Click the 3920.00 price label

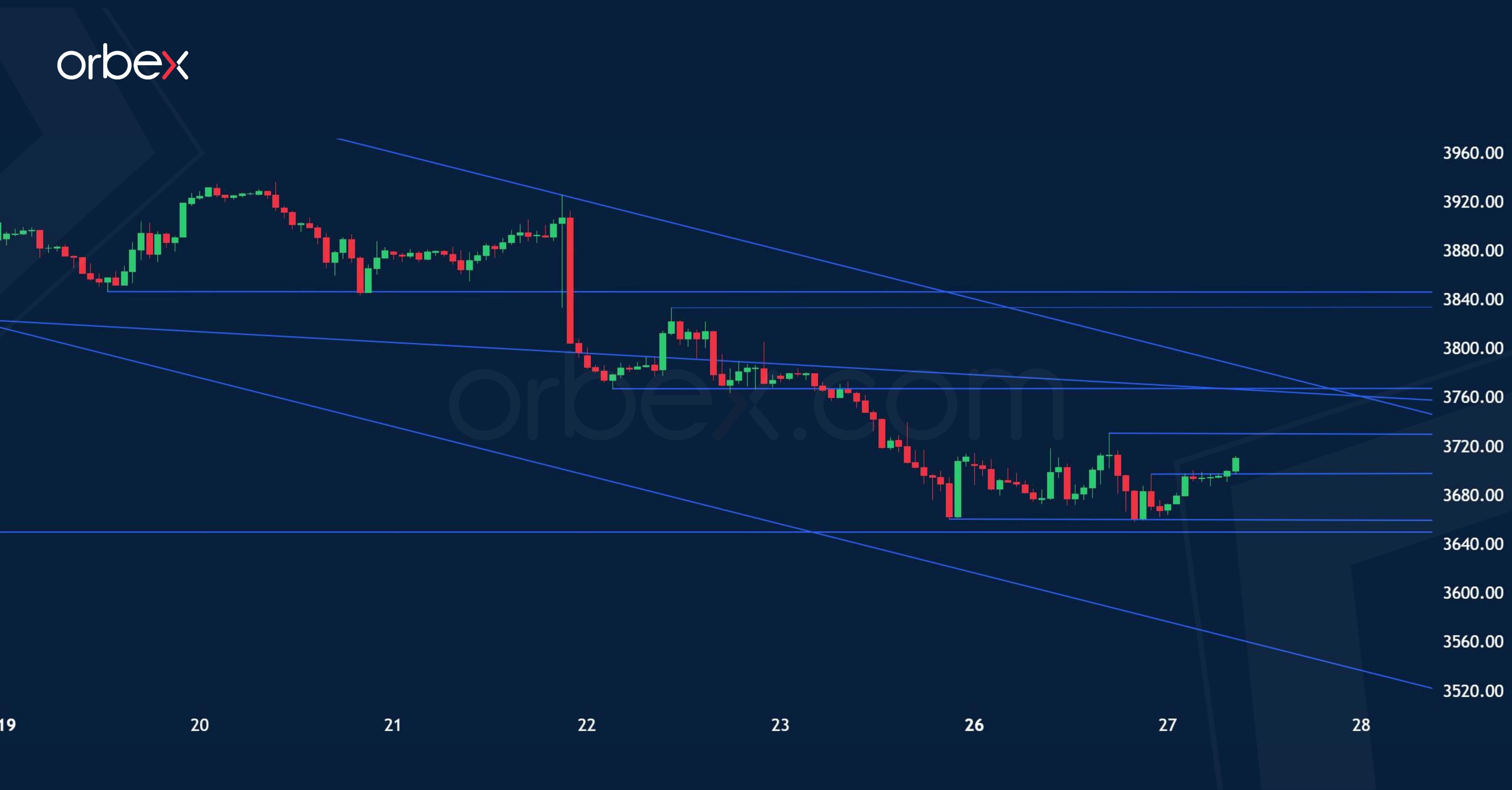[x=1473, y=202]
